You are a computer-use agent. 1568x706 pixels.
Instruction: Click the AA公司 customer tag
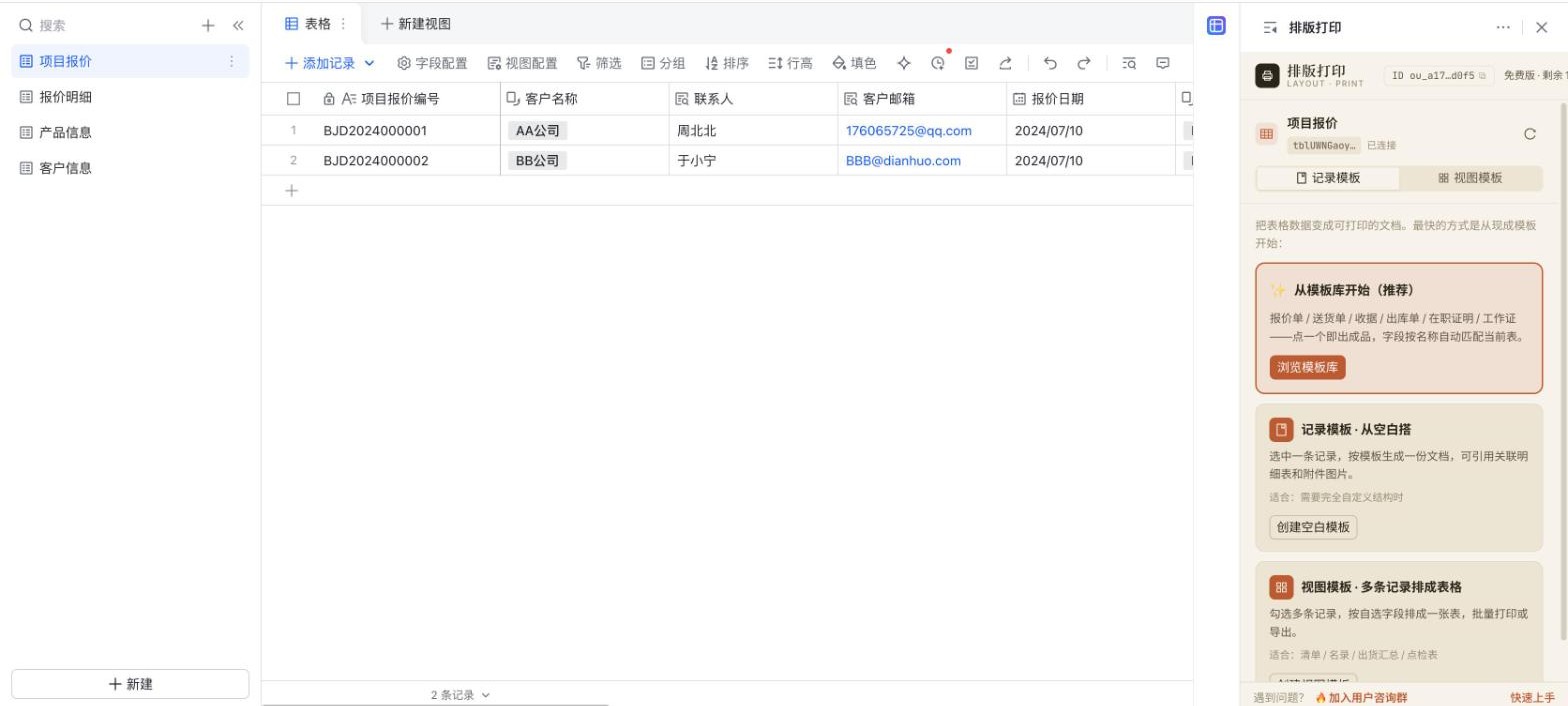point(537,131)
